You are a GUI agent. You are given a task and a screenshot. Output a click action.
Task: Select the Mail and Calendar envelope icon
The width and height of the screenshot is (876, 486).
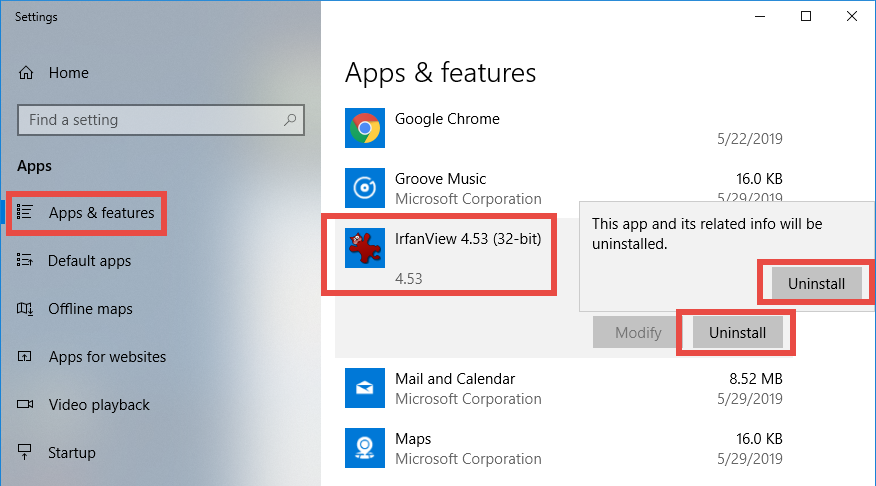365,388
